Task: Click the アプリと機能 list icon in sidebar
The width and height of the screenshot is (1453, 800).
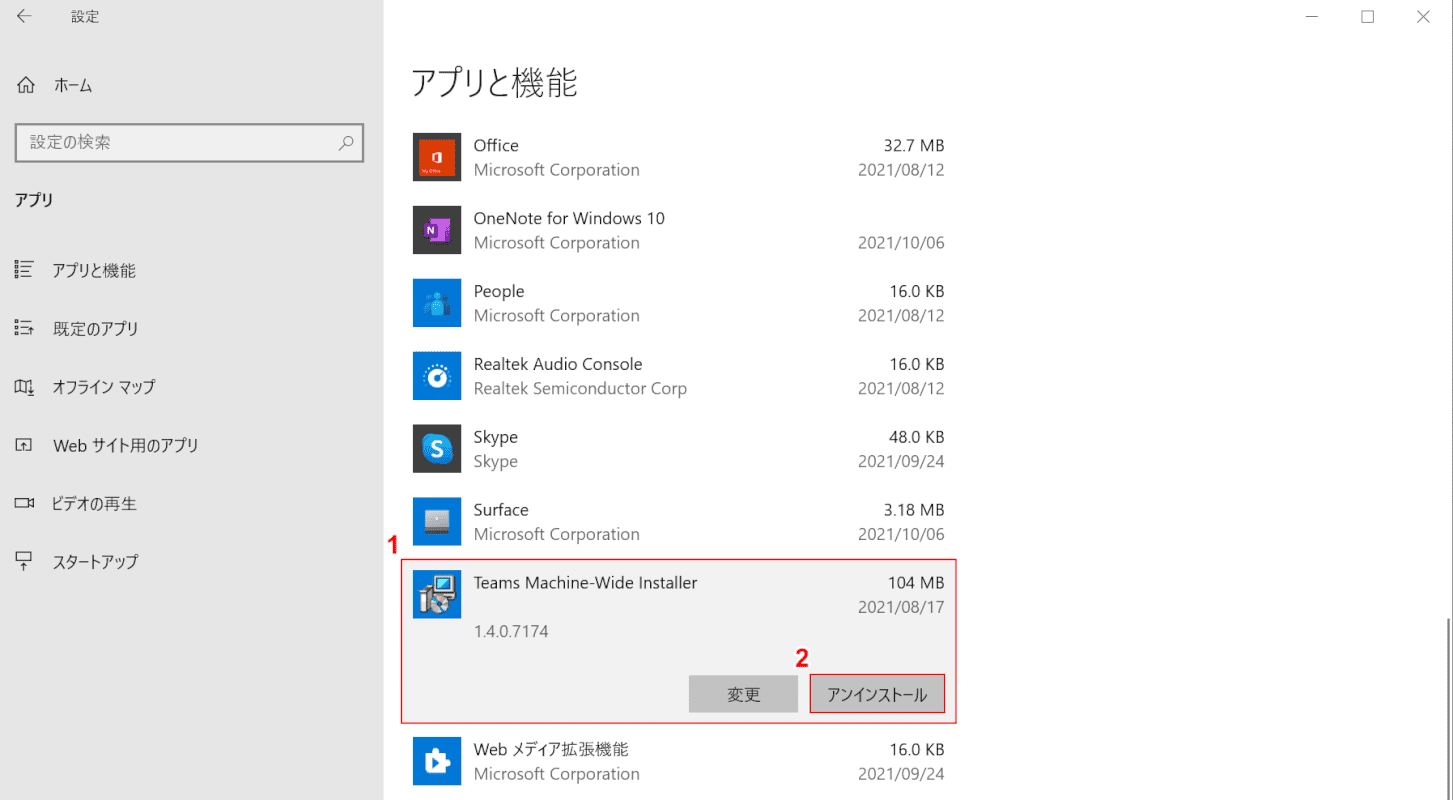Action: point(25,270)
